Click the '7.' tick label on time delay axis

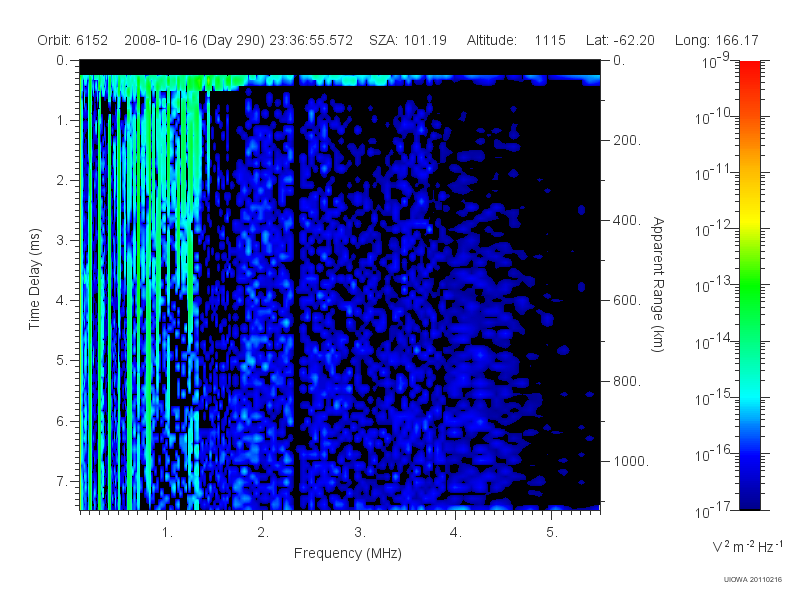[x=62, y=481]
